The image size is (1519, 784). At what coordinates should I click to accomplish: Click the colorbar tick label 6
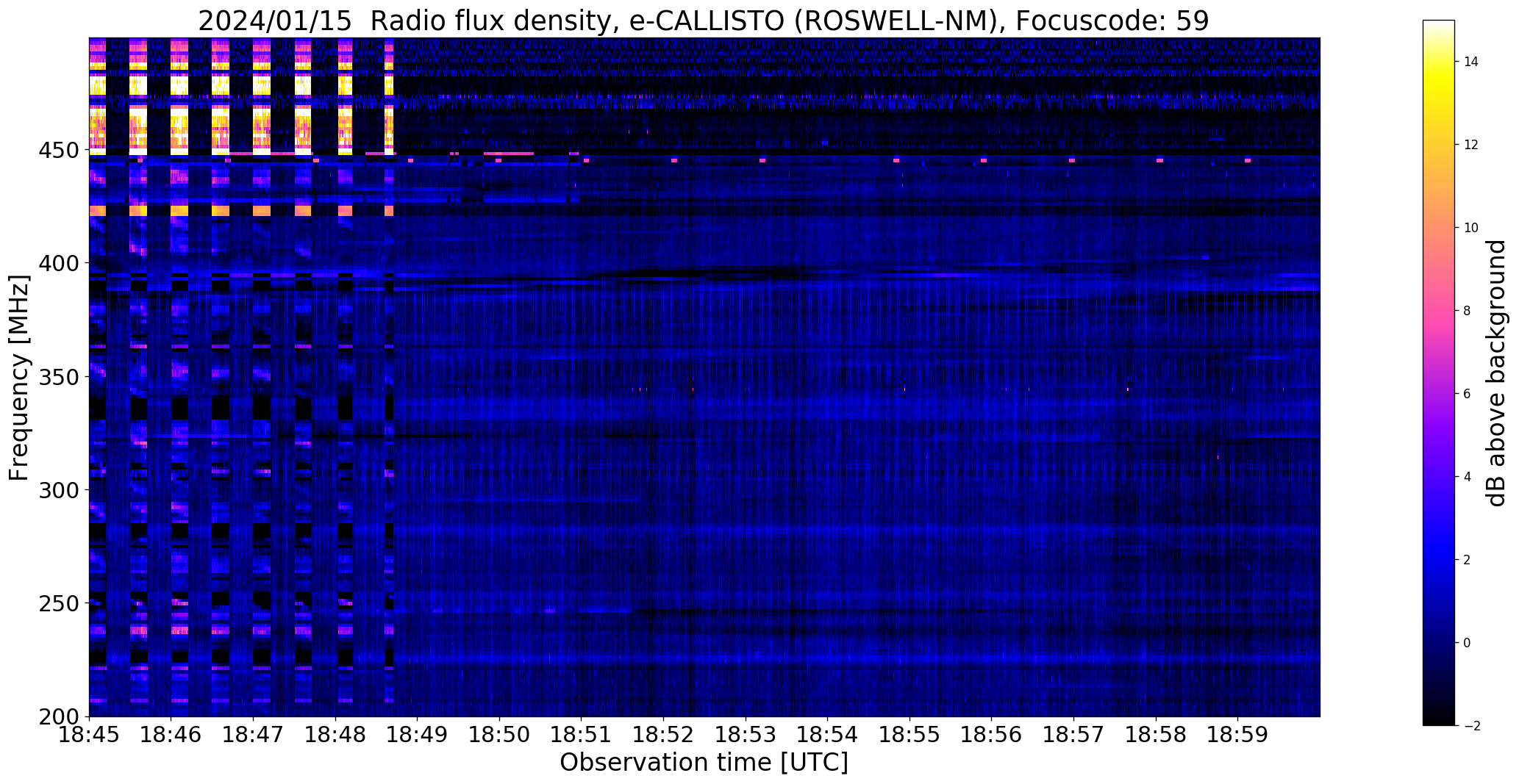tap(1468, 394)
